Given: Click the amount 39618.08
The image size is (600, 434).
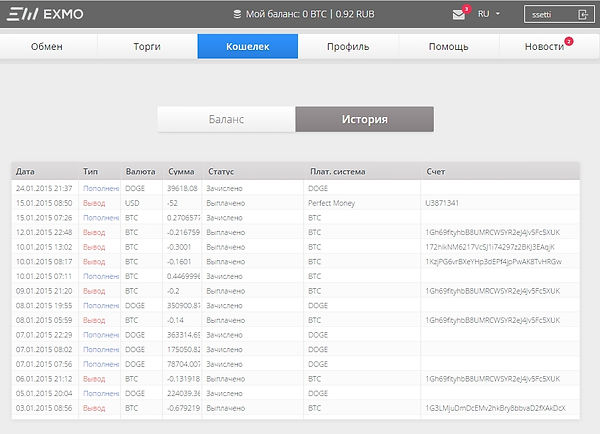Looking at the screenshot, I should pos(182,188).
